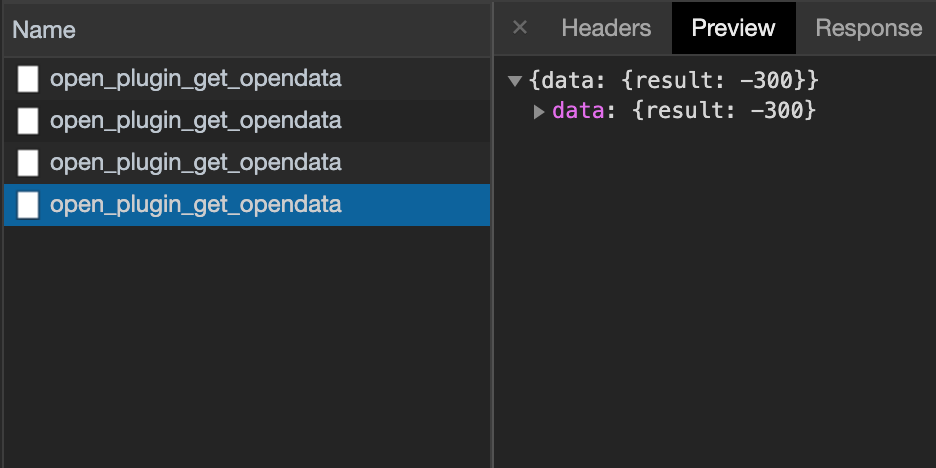Click the {result: -300} value beside data key
The image size is (936, 468).
725,111
